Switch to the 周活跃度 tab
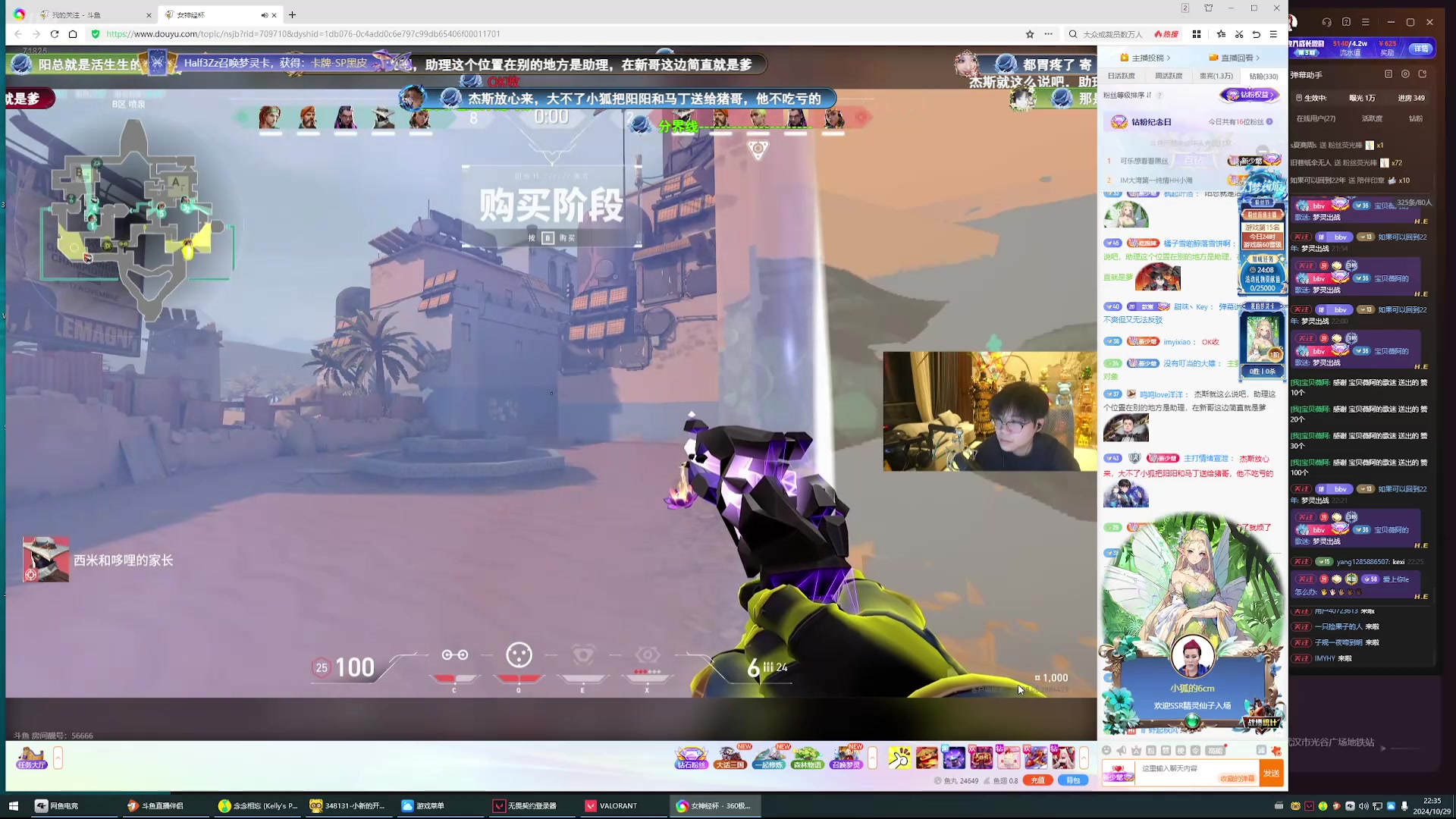This screenshot has height=819, width=1456. click(x=1169, y=76)
